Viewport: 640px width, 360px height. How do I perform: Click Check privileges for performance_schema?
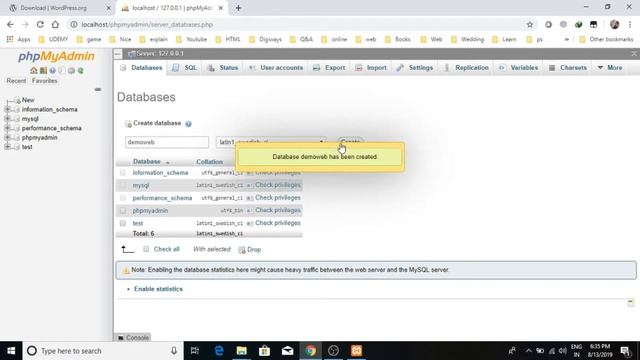click(278, 198)
